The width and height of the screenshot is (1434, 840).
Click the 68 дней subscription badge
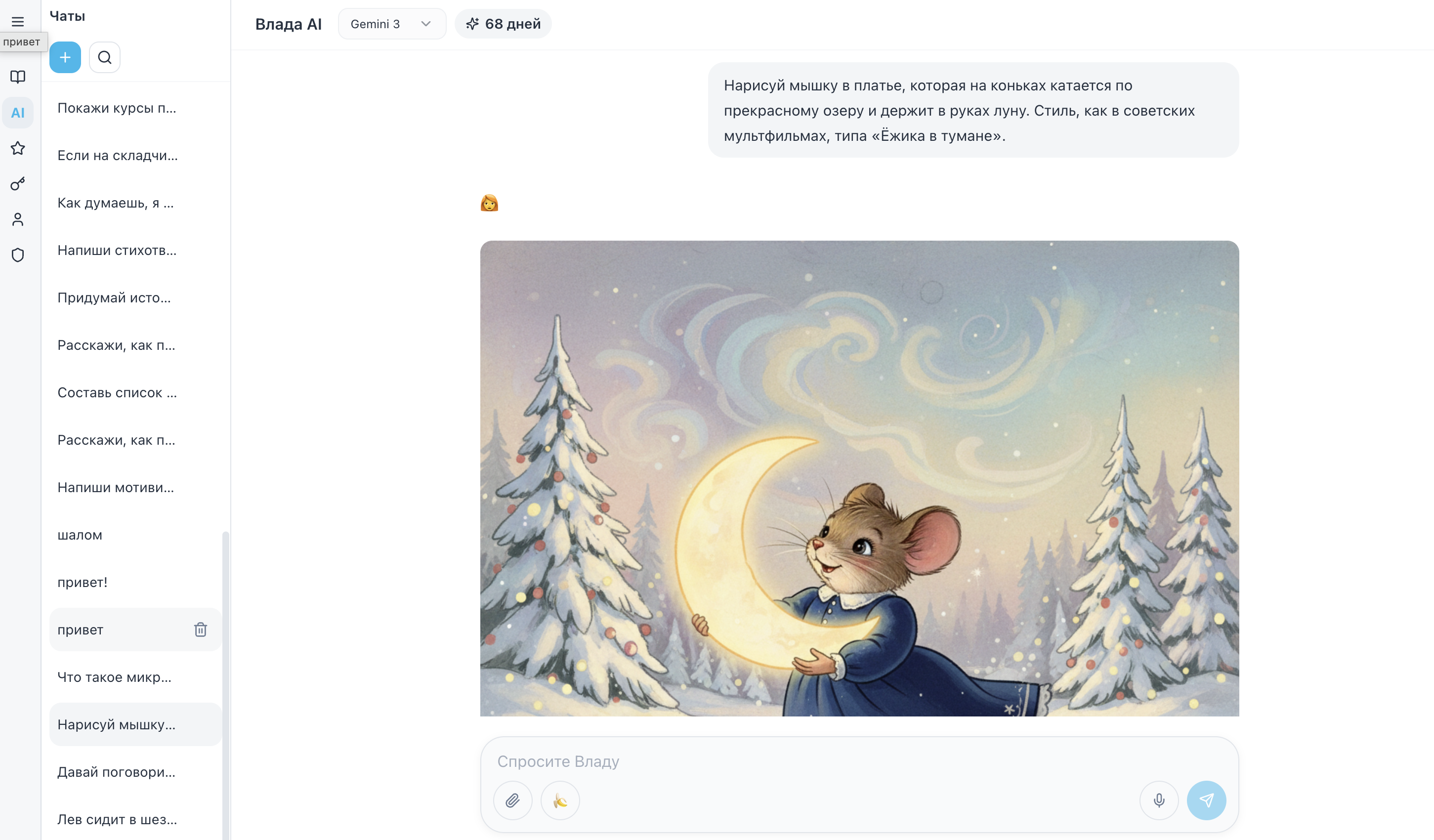tap(503, 24)
